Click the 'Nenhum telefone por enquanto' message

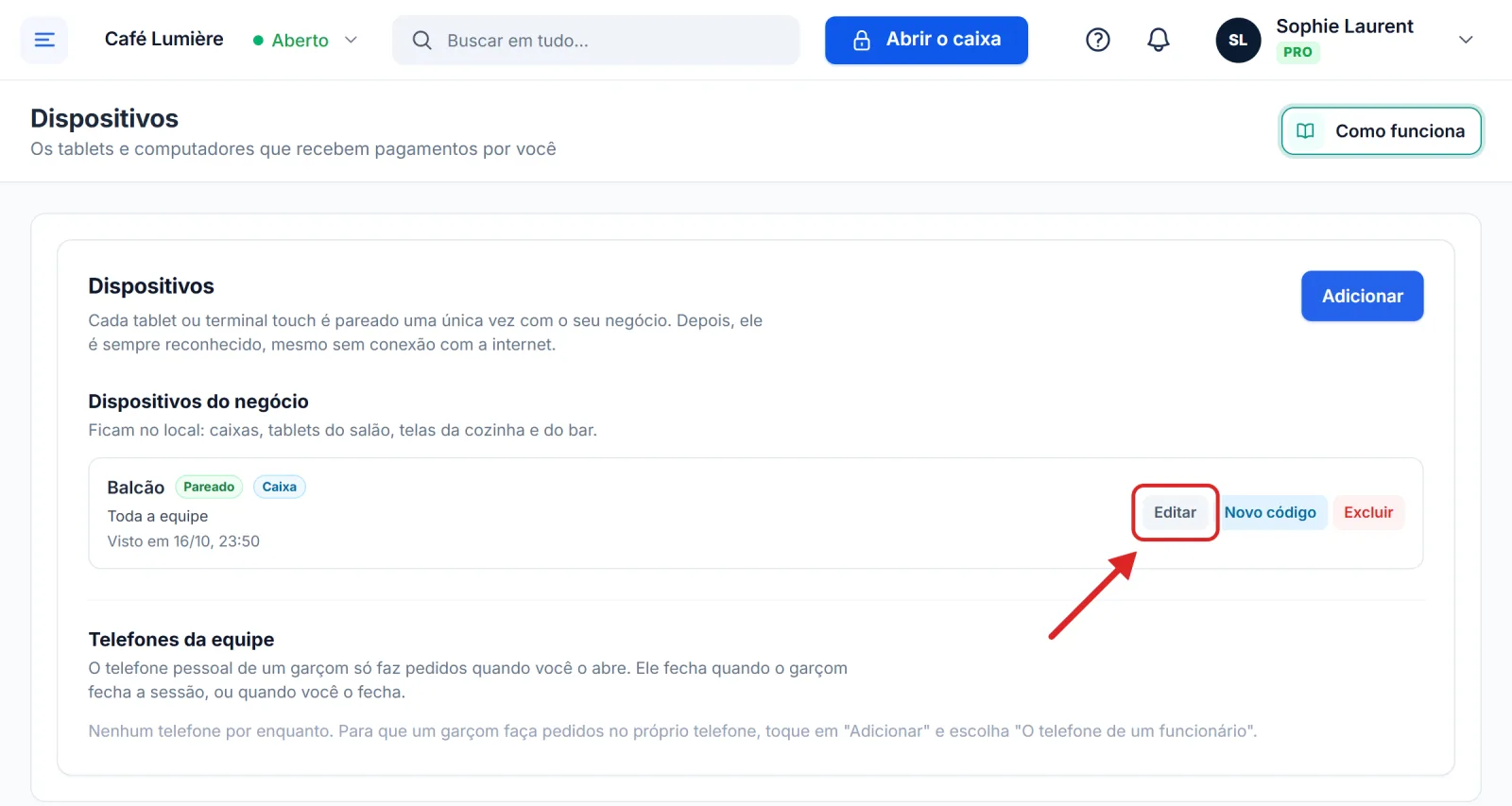[x=673, y=730]
